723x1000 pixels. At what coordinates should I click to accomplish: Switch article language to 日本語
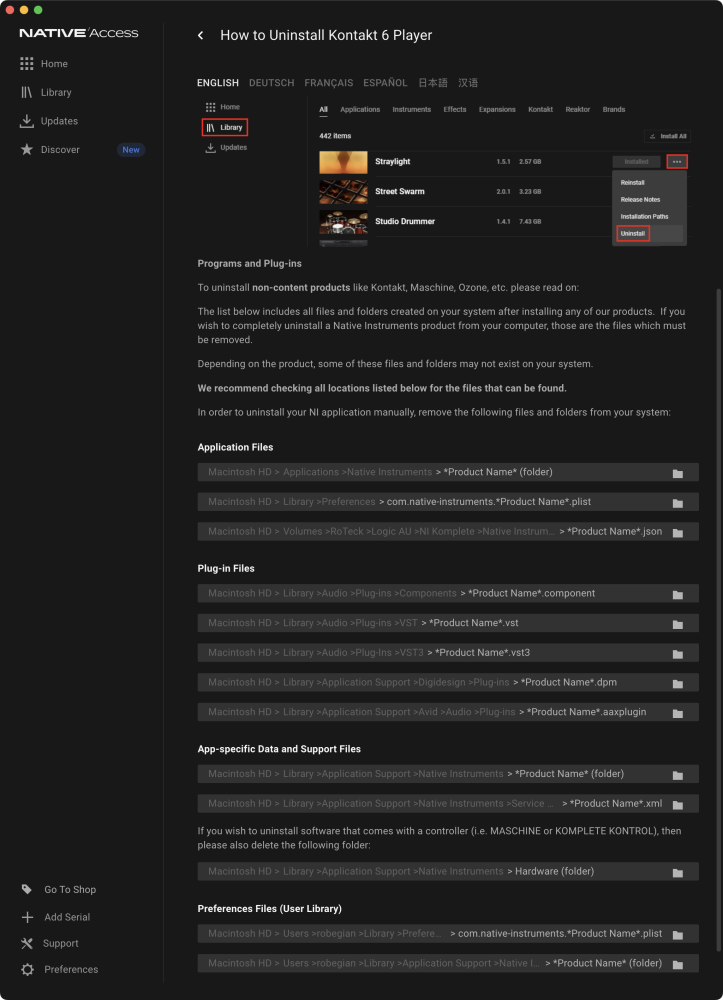(433, 83)
